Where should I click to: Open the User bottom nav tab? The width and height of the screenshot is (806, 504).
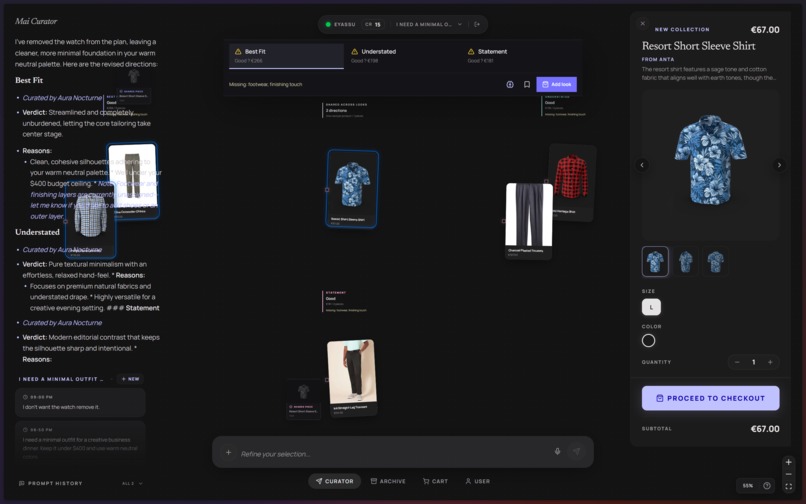[478, 481]
